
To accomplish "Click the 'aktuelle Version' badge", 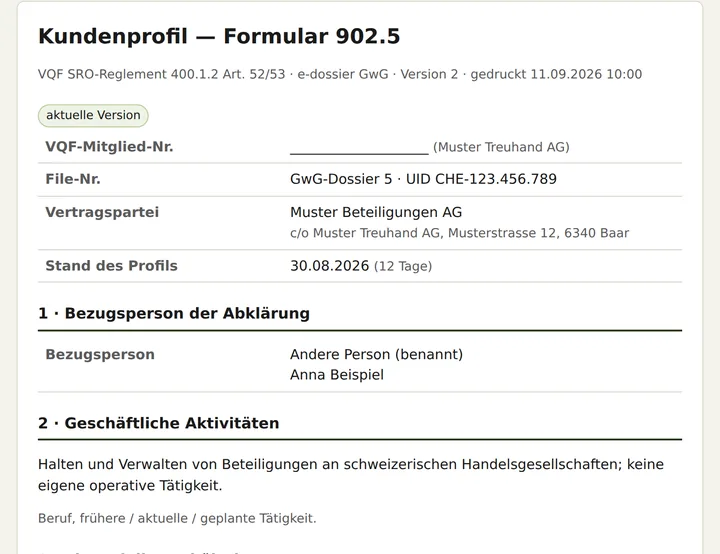I will (93, 115).
